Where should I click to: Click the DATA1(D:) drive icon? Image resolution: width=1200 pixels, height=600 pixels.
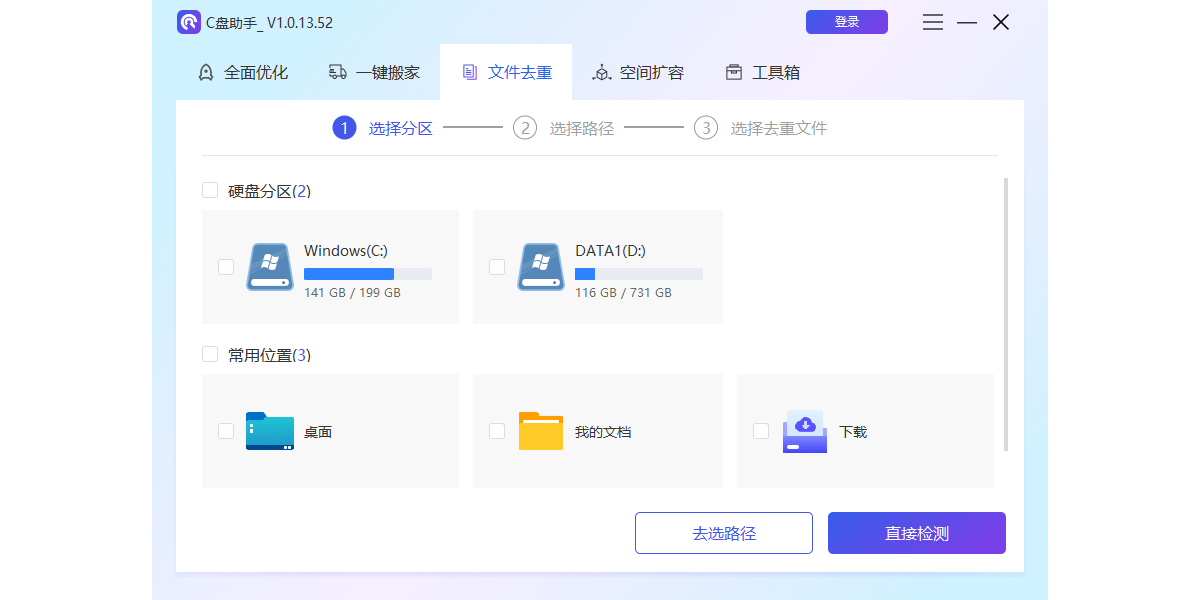(541, 266)
